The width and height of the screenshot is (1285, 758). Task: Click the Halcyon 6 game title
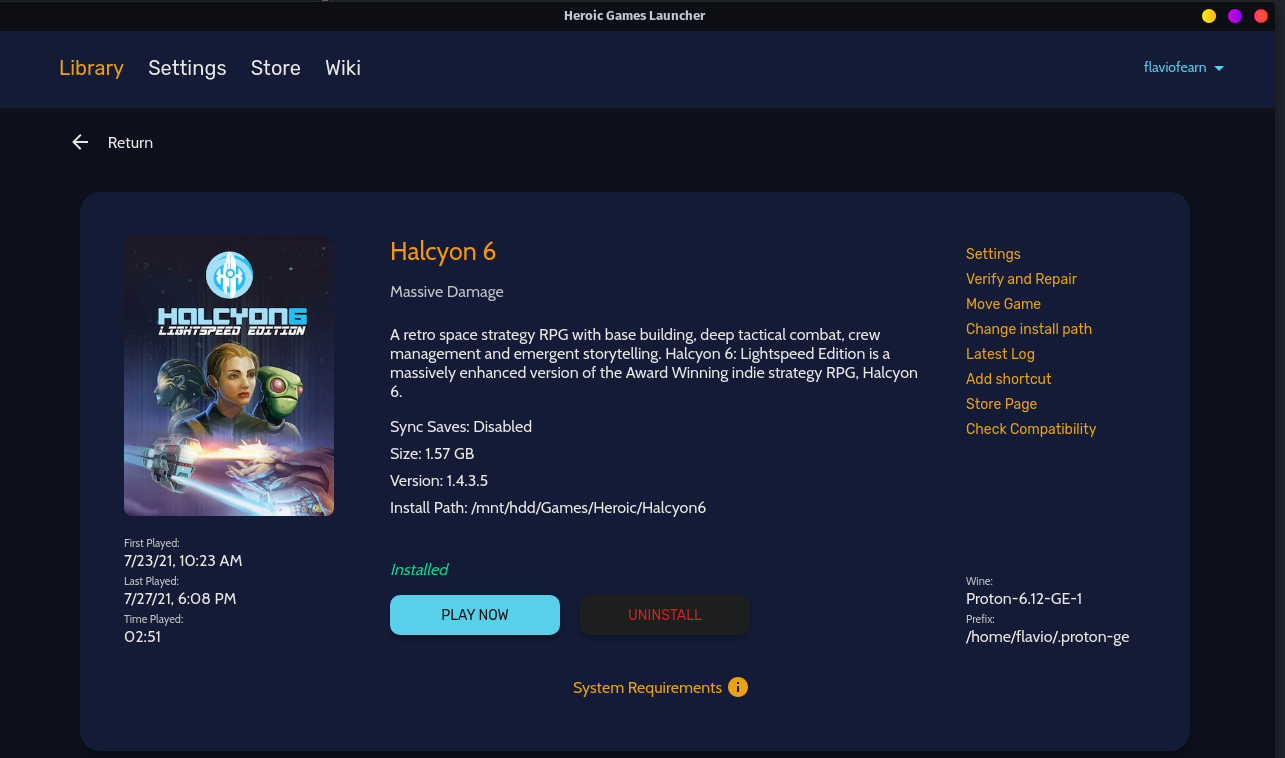[443, 251]
